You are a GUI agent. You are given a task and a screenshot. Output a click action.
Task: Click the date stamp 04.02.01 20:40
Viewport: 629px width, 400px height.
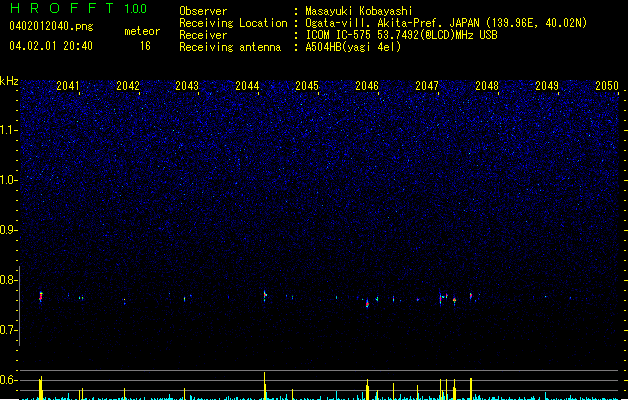51,46
